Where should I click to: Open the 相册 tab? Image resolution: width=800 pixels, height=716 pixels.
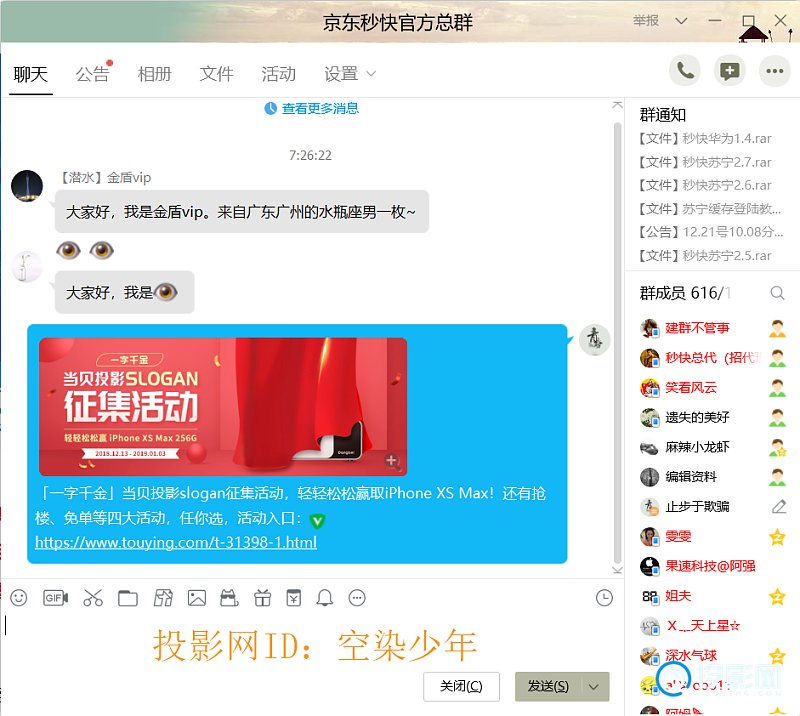[155, 75]
